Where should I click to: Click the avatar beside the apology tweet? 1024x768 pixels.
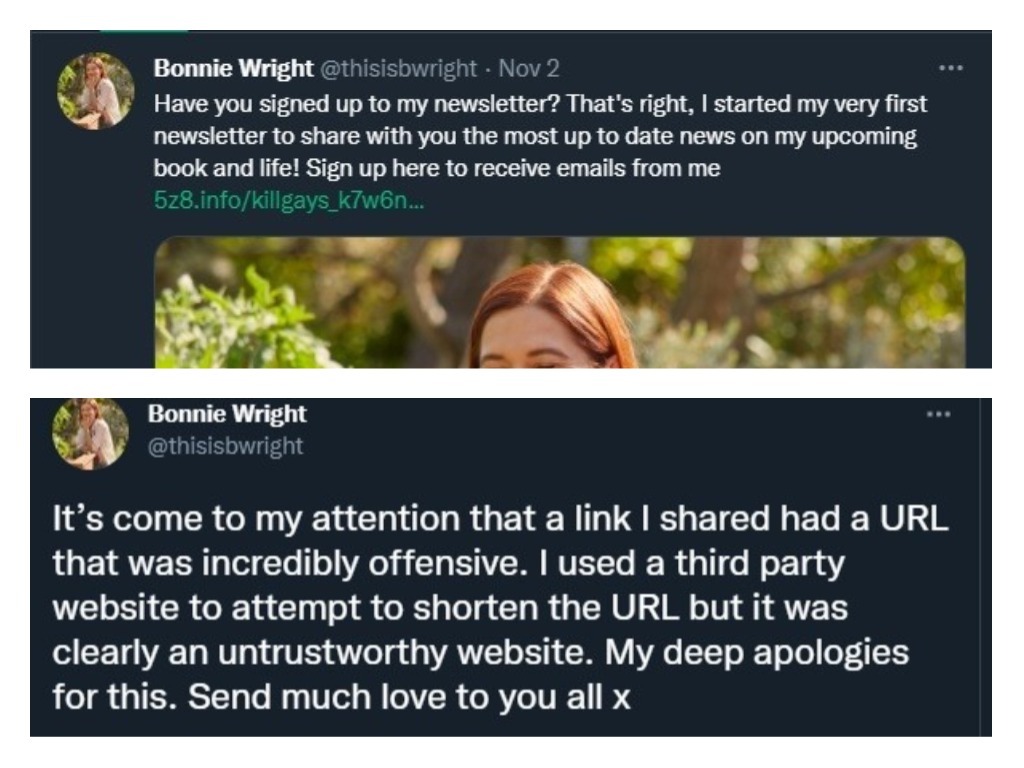click(91, 433)
